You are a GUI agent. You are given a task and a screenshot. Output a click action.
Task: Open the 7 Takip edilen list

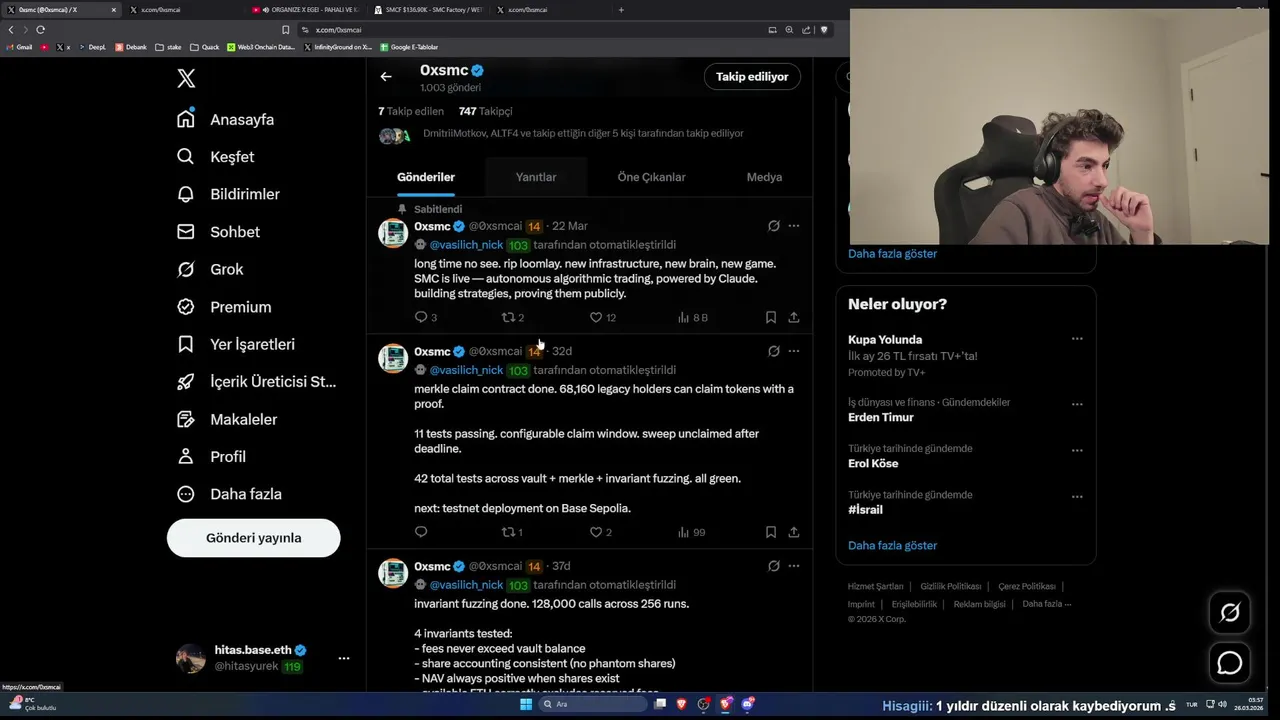click(411, 111)
